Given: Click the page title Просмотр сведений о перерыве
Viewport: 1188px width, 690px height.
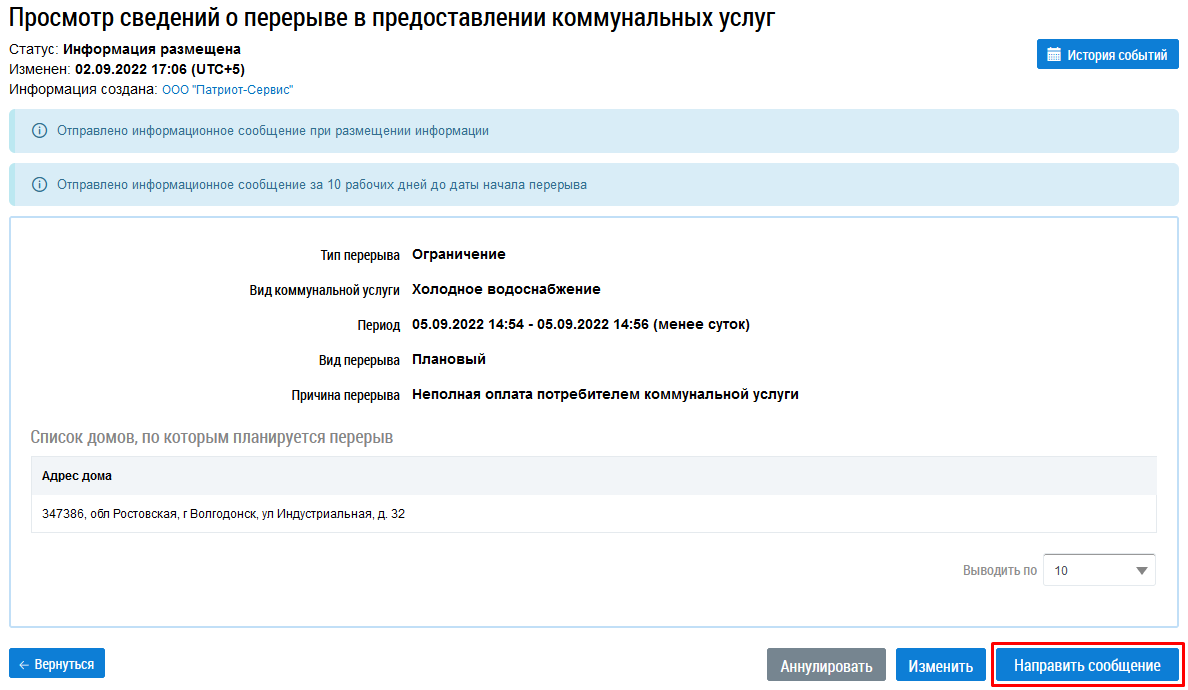Looking at the screenshot, I should (x=392, y=17).
